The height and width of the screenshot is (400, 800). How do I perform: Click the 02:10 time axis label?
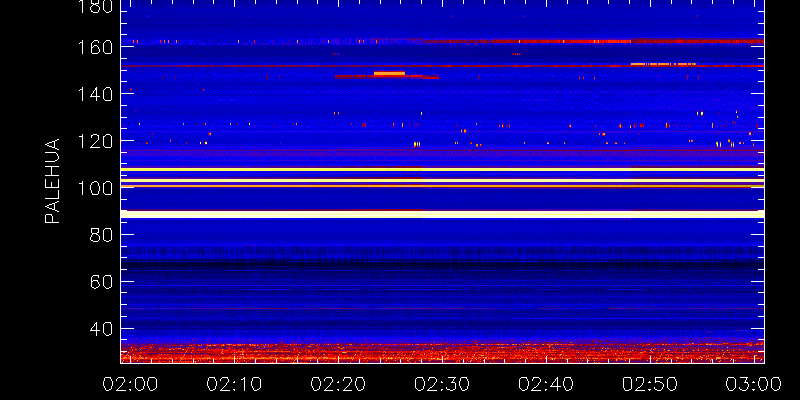[x=234, y=384]
